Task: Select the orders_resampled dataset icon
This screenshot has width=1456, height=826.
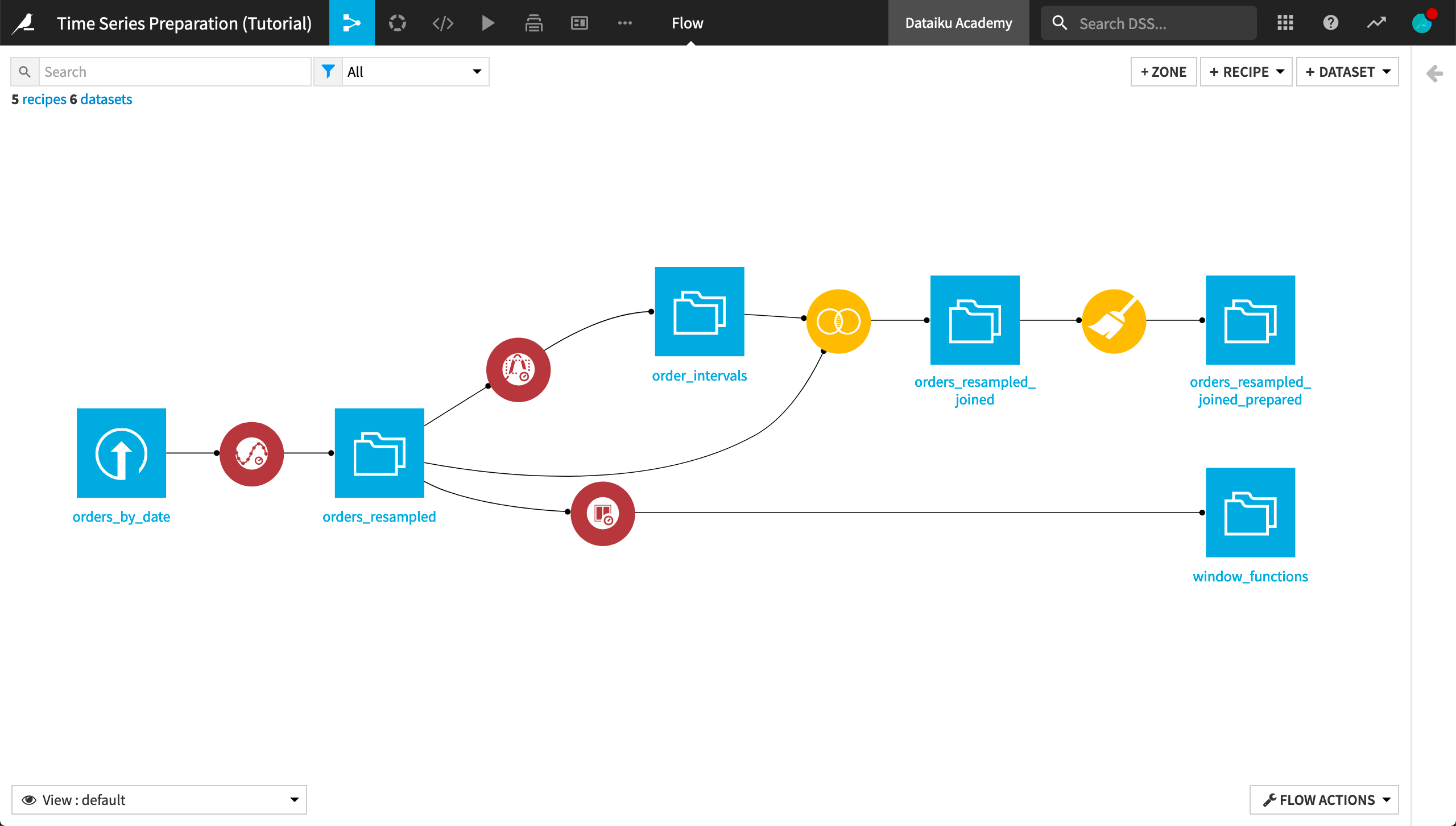Action: click(x=379, y=453)
